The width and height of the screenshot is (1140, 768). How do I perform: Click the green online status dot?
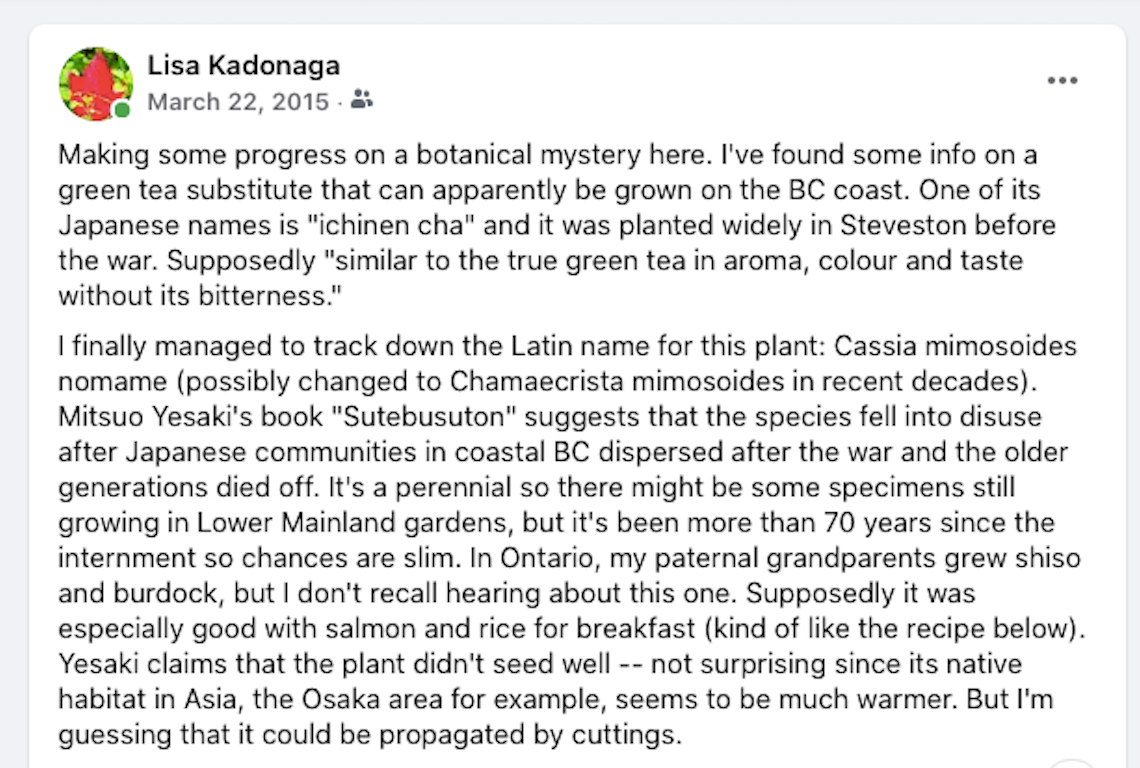pyautogui.click(x=122, y=109)
